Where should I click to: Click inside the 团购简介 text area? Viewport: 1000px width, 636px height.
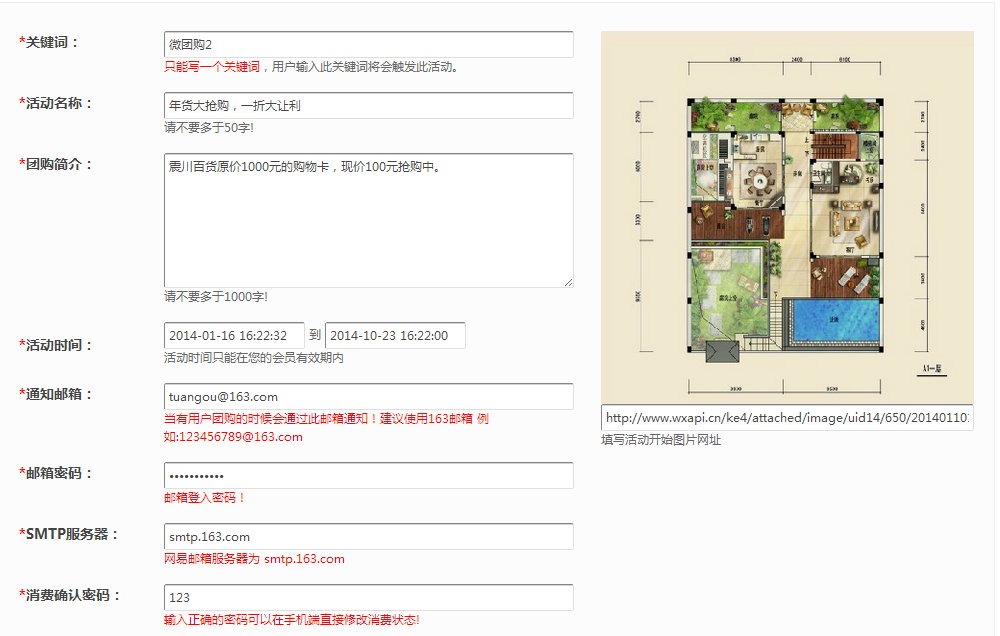368,220
